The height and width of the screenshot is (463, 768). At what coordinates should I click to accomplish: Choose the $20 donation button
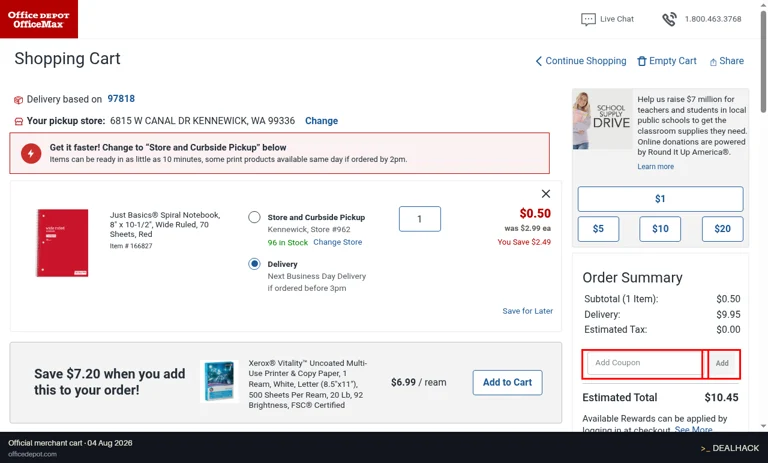click(722, 229)
